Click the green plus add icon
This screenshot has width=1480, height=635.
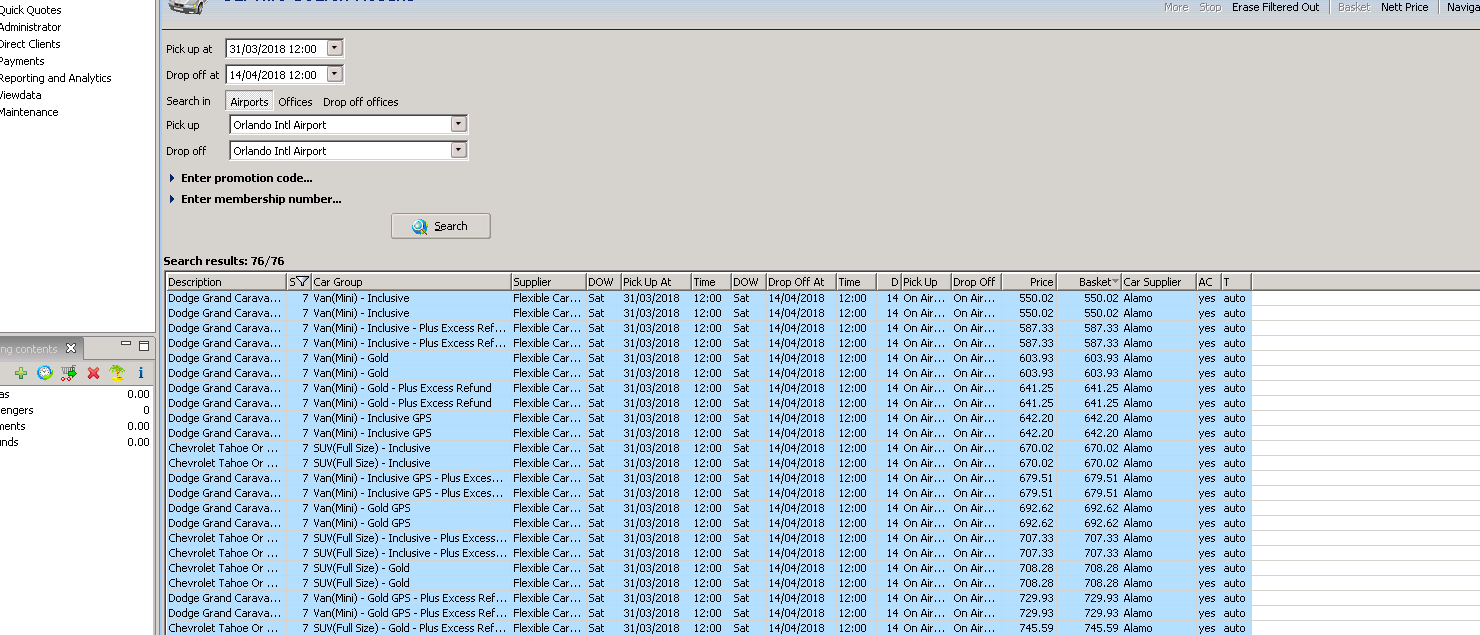tap(21, 373)
